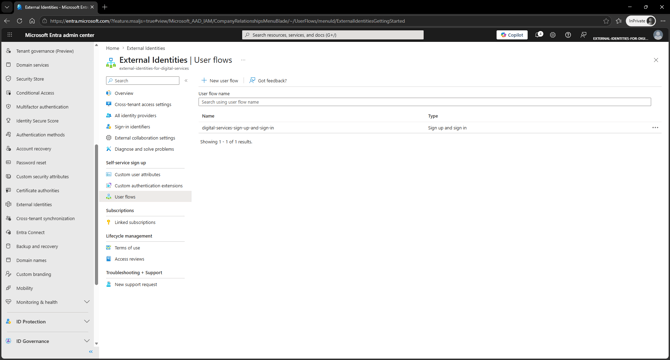Select User flows menu item
The width and height of the screenshot is (670, 360).
tap(145, 197)
